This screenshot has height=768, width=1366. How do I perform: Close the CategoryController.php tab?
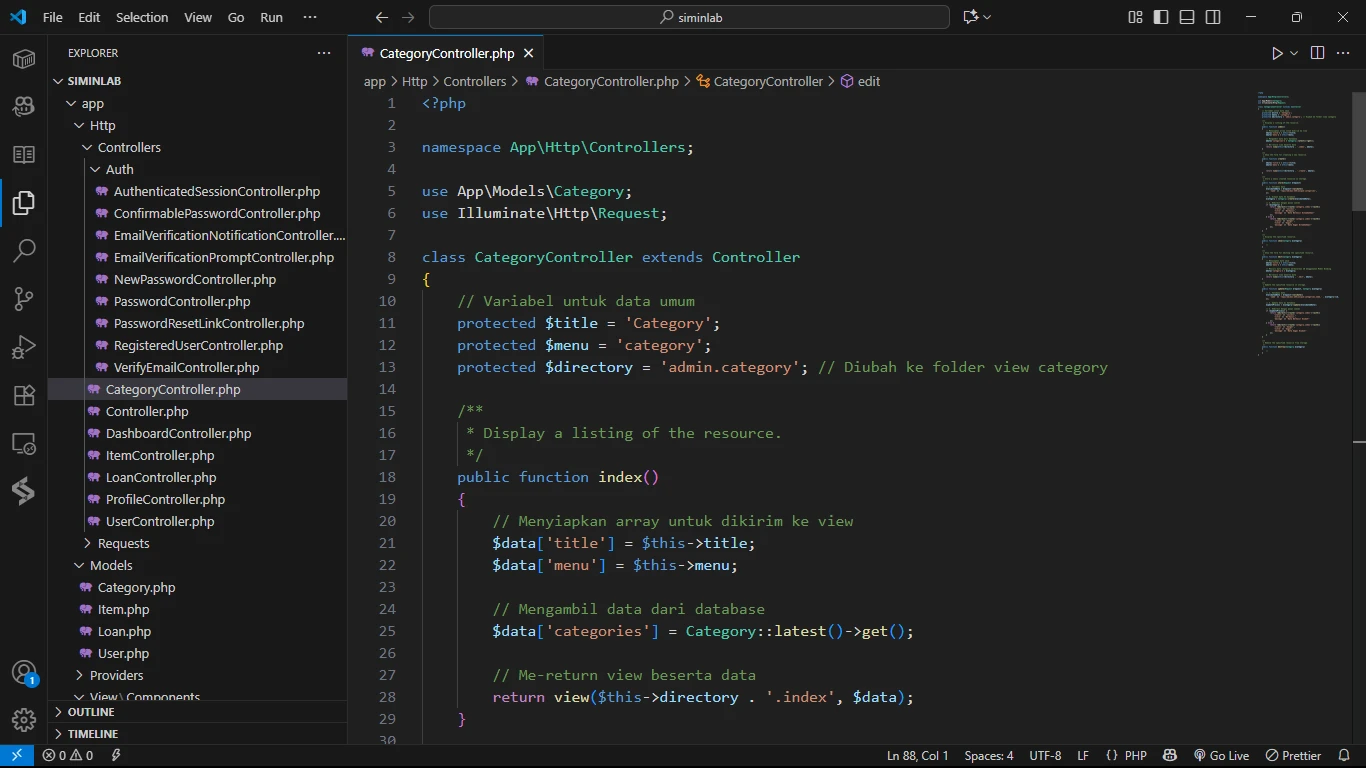click(x=529, y=53)
